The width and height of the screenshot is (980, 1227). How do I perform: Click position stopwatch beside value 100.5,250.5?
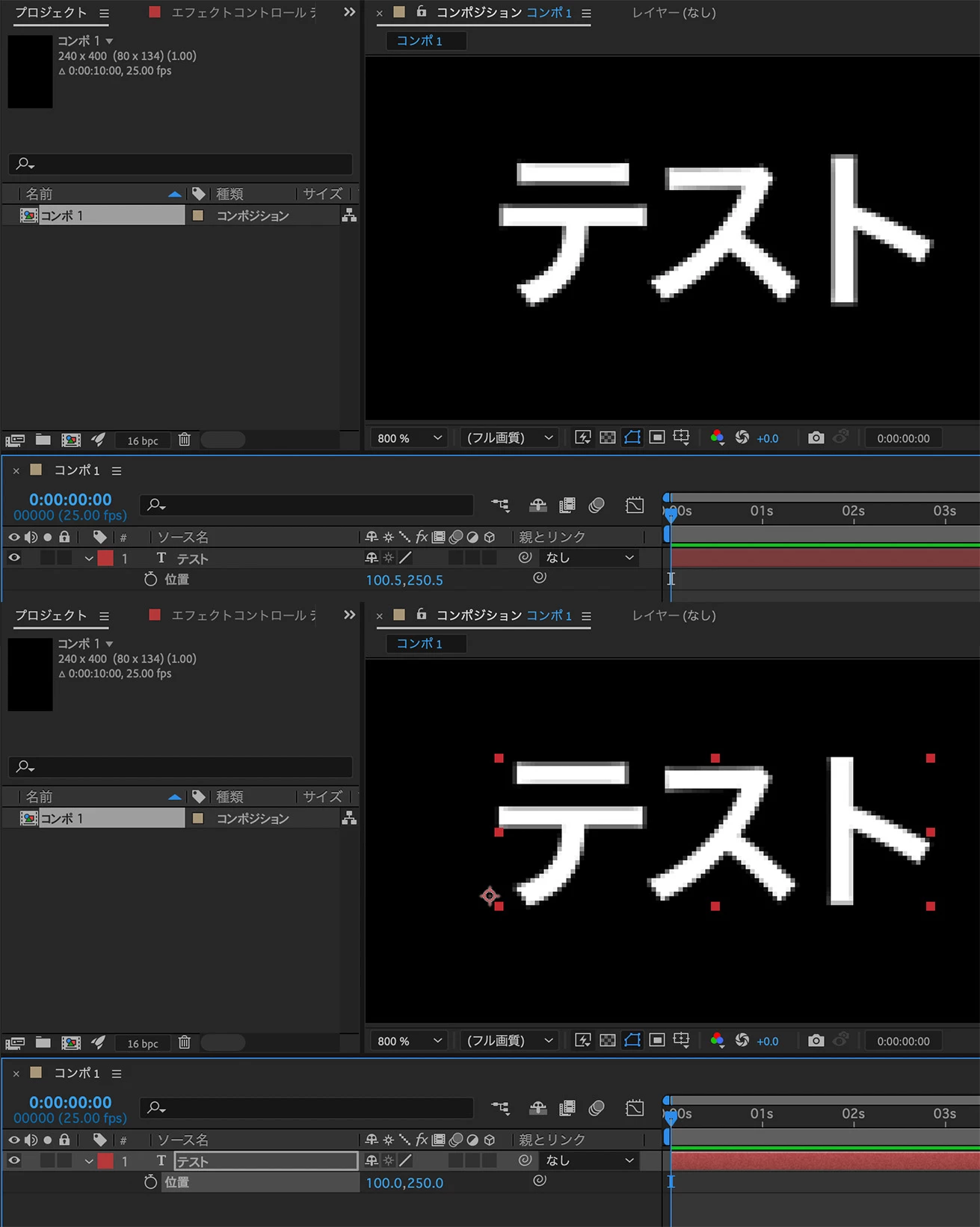click(150, 579)
